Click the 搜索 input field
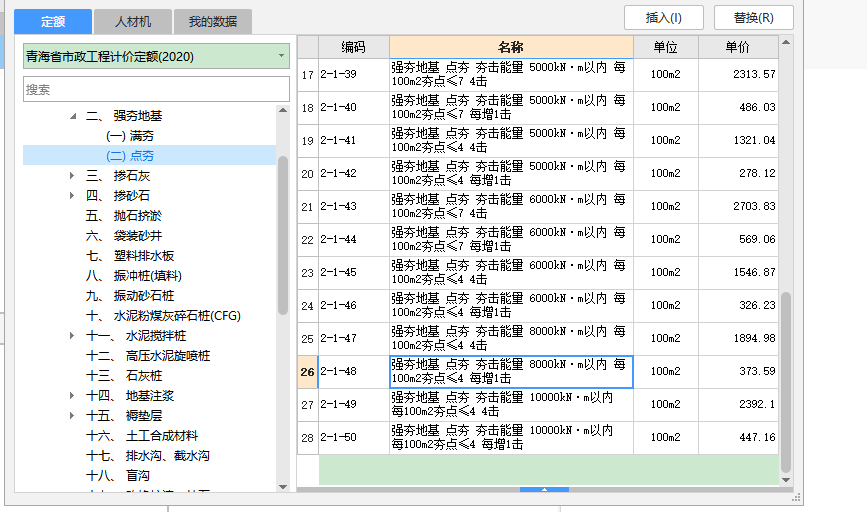The image size is (867, 512). [x=156, y=89]
